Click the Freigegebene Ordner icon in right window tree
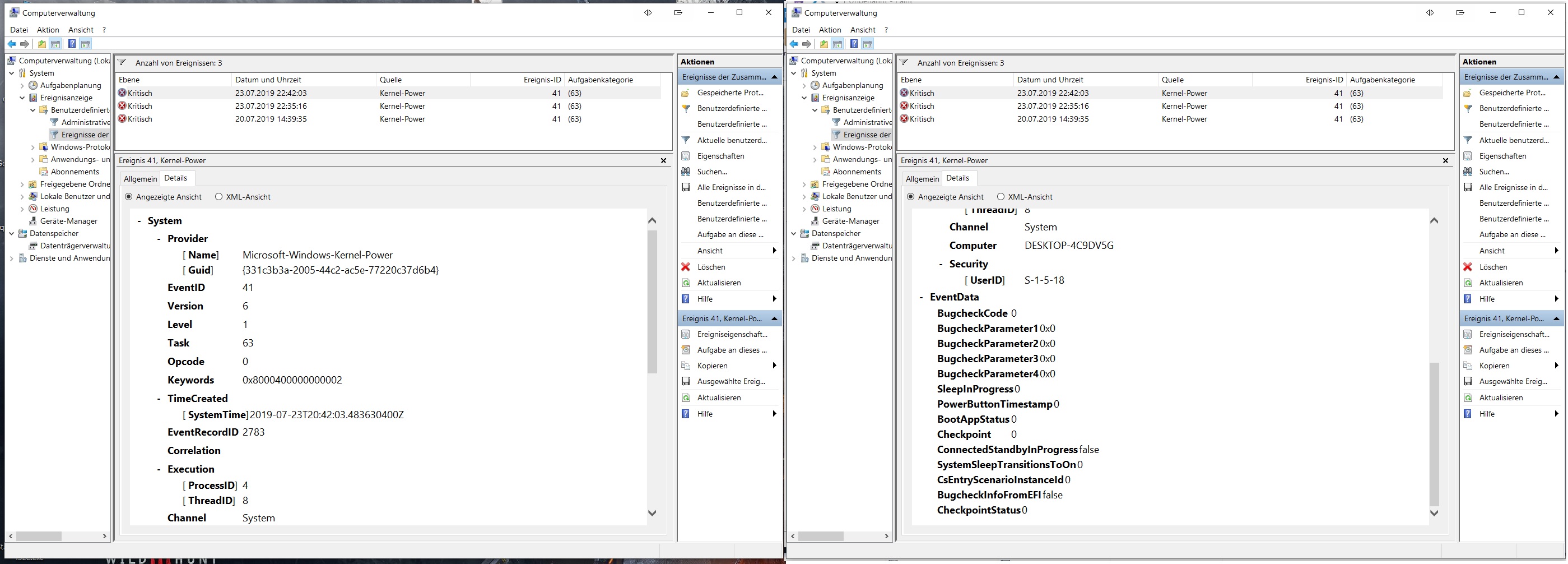The height and width of the screenshot is (564, 1568). click(816, 184)
